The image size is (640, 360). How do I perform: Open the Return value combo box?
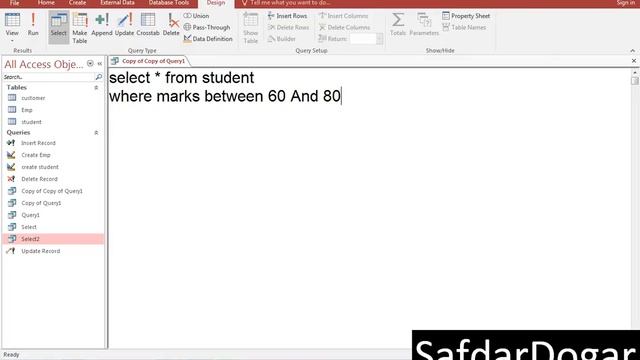[366, 39]
